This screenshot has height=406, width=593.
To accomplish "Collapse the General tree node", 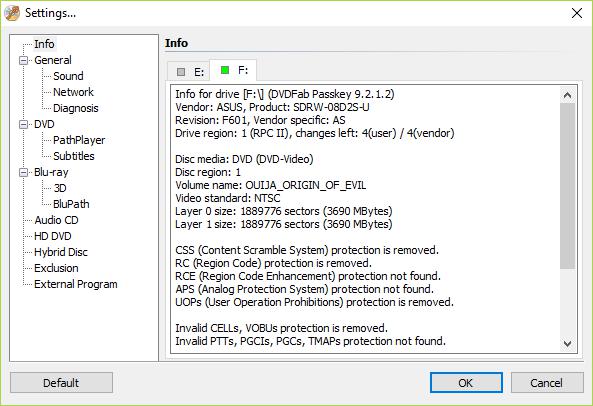I will point(23,60).
